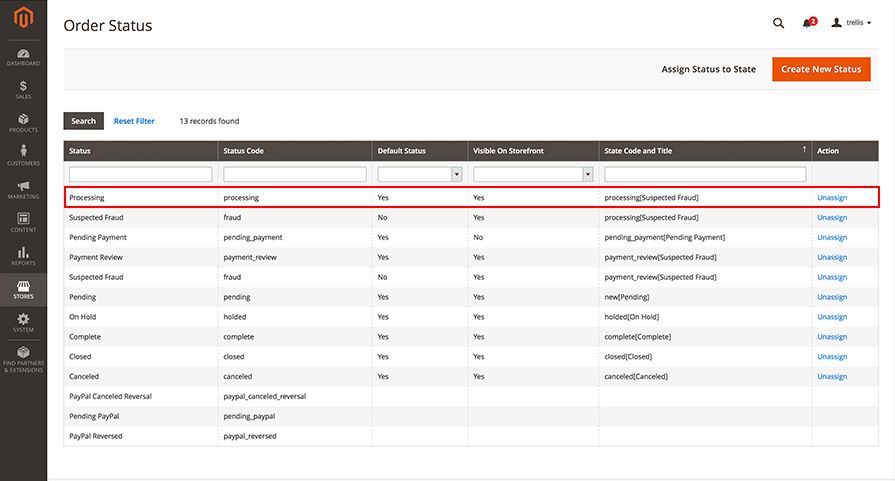Image resolution: width=895 pixels, height=481 pixels.
Task: Open the trellis user account dropdown
Action: pyautogui.click(x=851, y=23)
